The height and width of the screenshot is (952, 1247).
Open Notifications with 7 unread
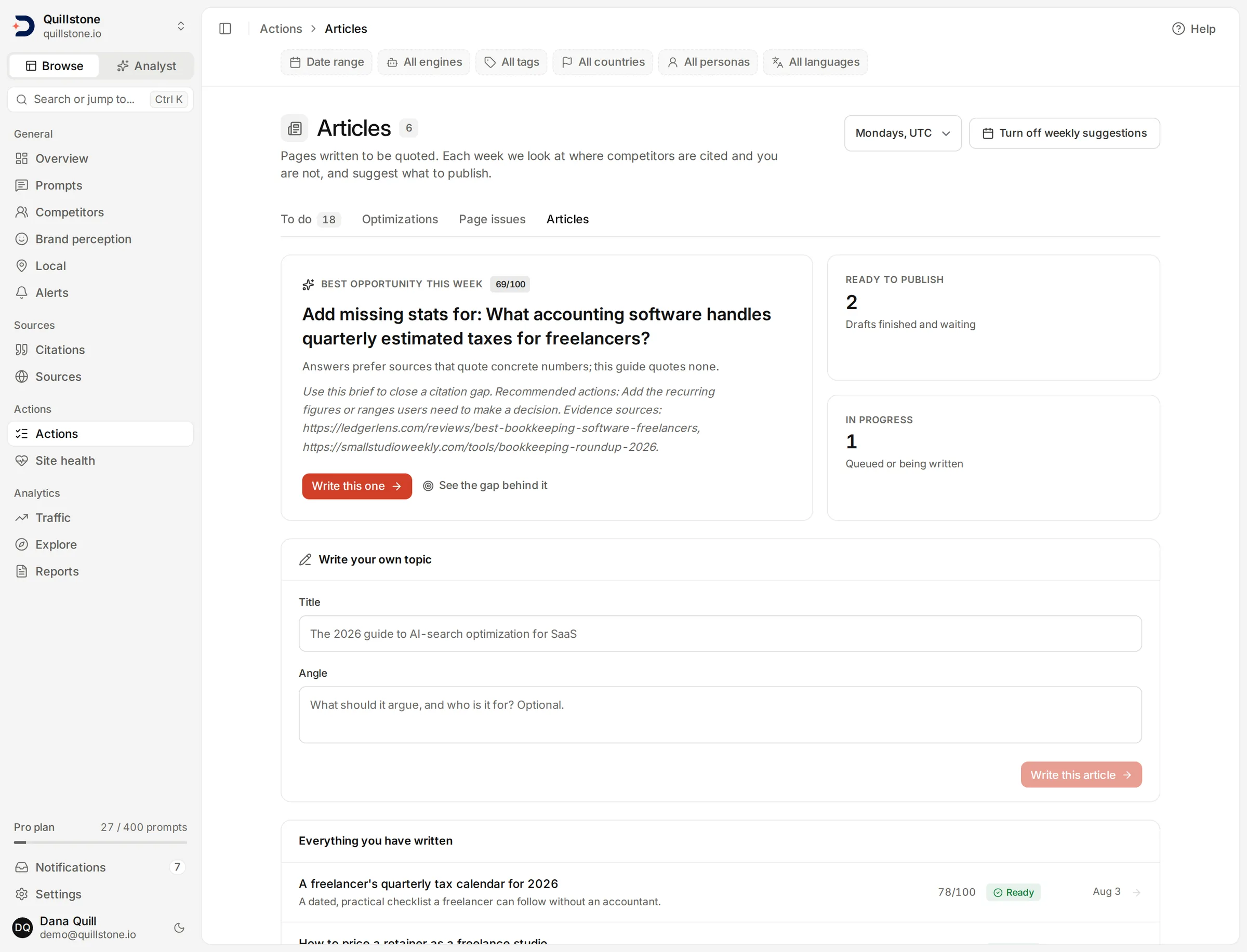pos(100,867)
